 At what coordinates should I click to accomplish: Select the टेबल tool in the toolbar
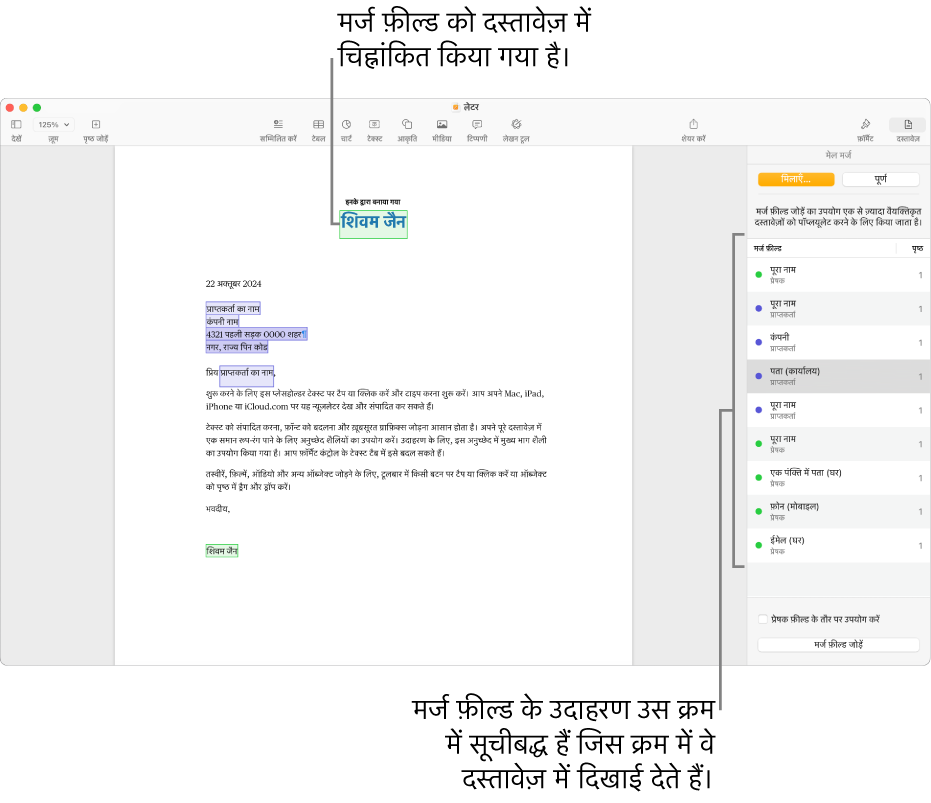coord(317,124)
